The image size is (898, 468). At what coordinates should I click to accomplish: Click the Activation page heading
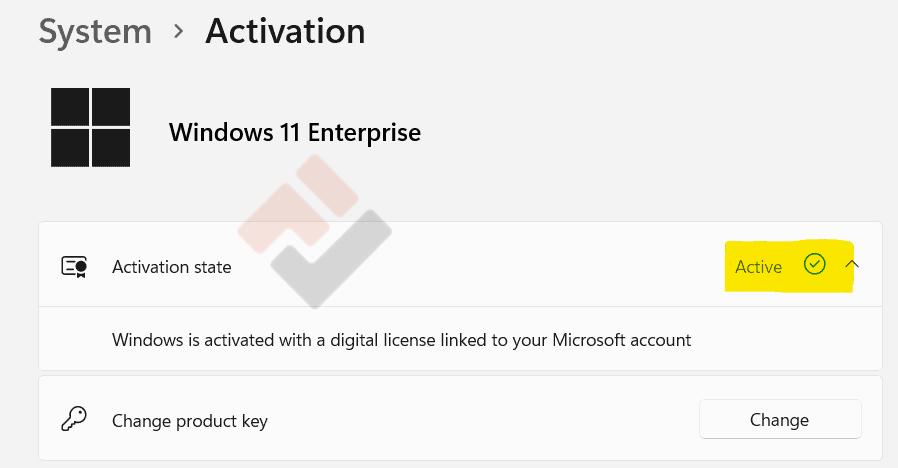[x=285, y=32]
